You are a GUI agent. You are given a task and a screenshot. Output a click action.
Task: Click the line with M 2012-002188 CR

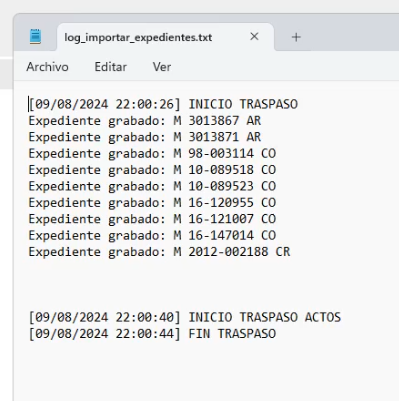click(159, 252)
